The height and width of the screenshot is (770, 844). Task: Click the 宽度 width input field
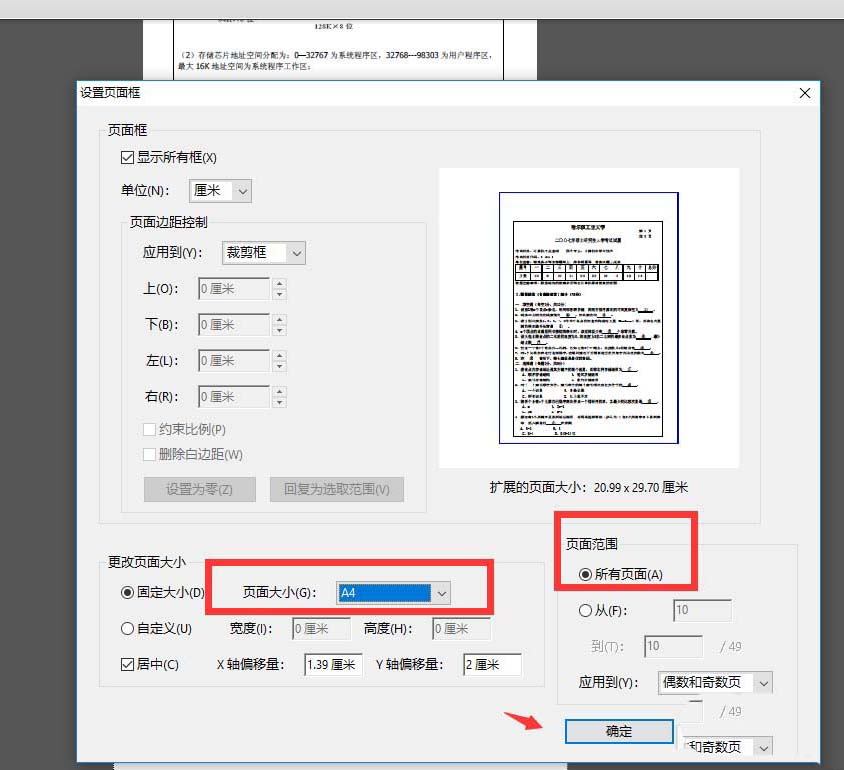[321, 628]
